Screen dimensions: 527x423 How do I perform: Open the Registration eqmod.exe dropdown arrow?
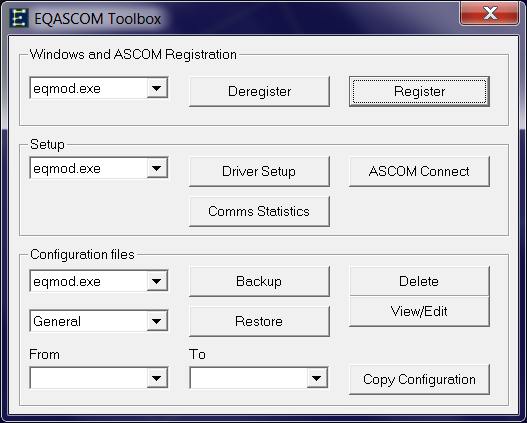click(x=157, y=88)
